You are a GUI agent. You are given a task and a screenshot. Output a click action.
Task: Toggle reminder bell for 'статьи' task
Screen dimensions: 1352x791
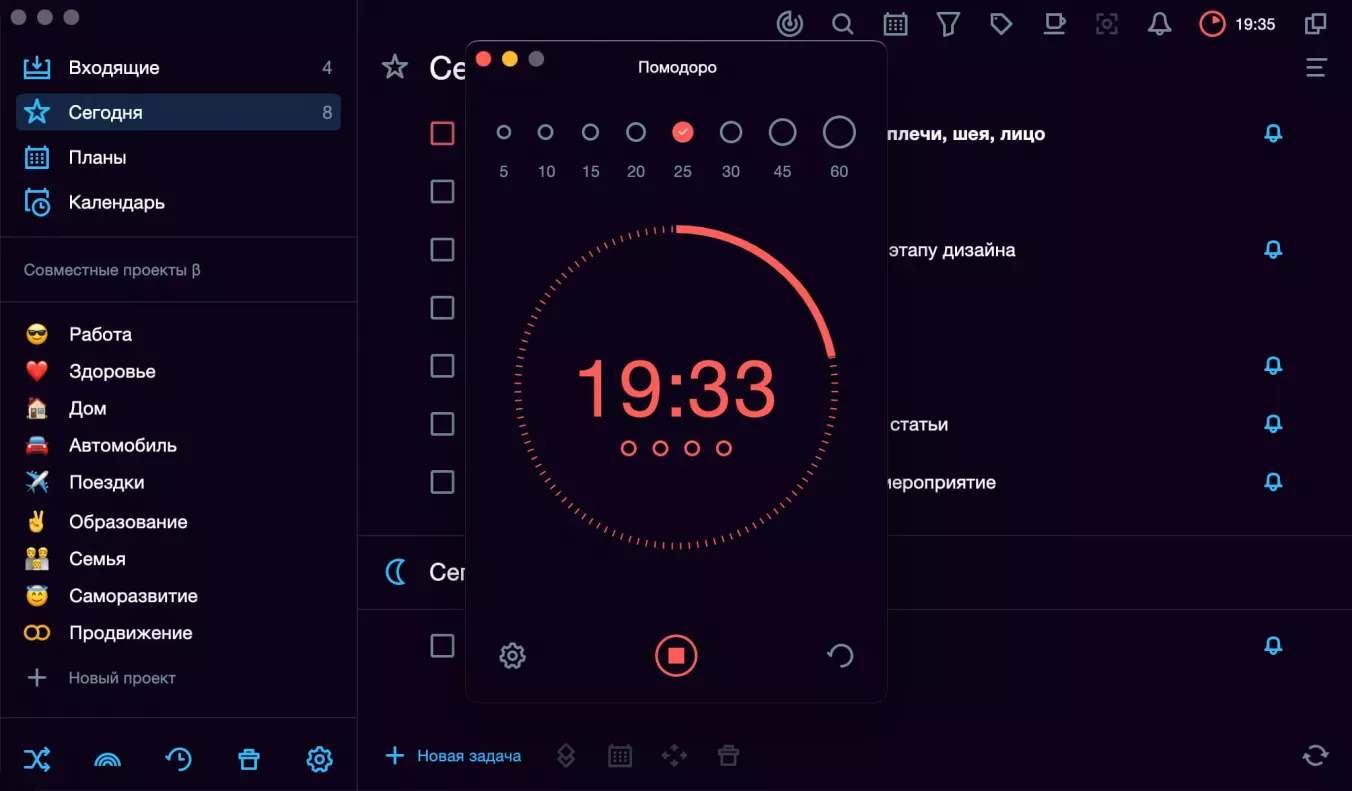point(1273,424)
